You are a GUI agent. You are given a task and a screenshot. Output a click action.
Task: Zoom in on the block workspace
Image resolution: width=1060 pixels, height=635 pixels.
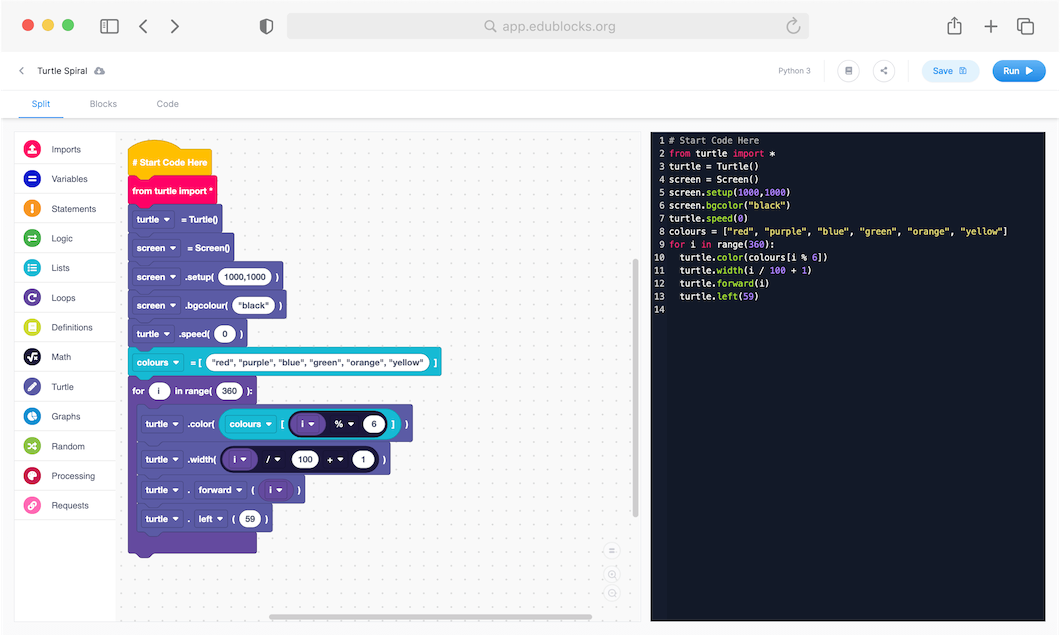612,574
